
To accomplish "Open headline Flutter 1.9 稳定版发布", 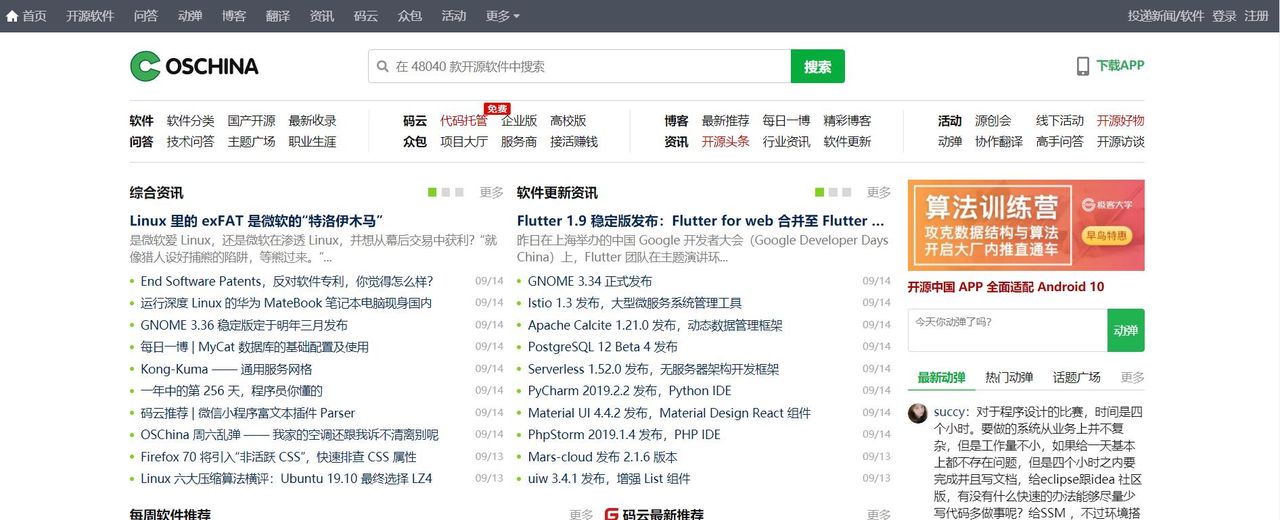I will pos(700,220).
